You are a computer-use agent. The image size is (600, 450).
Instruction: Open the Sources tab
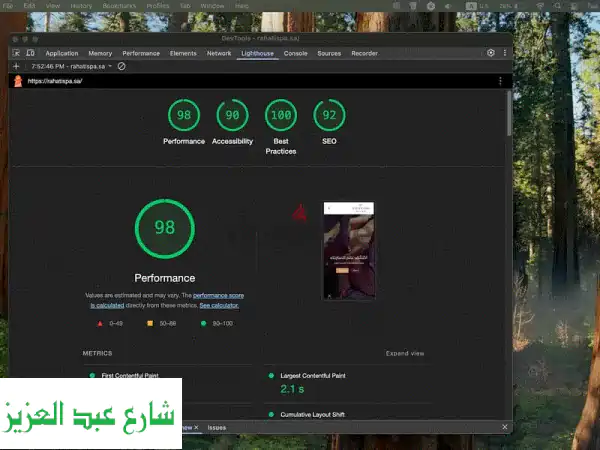(x=329, y=53)
